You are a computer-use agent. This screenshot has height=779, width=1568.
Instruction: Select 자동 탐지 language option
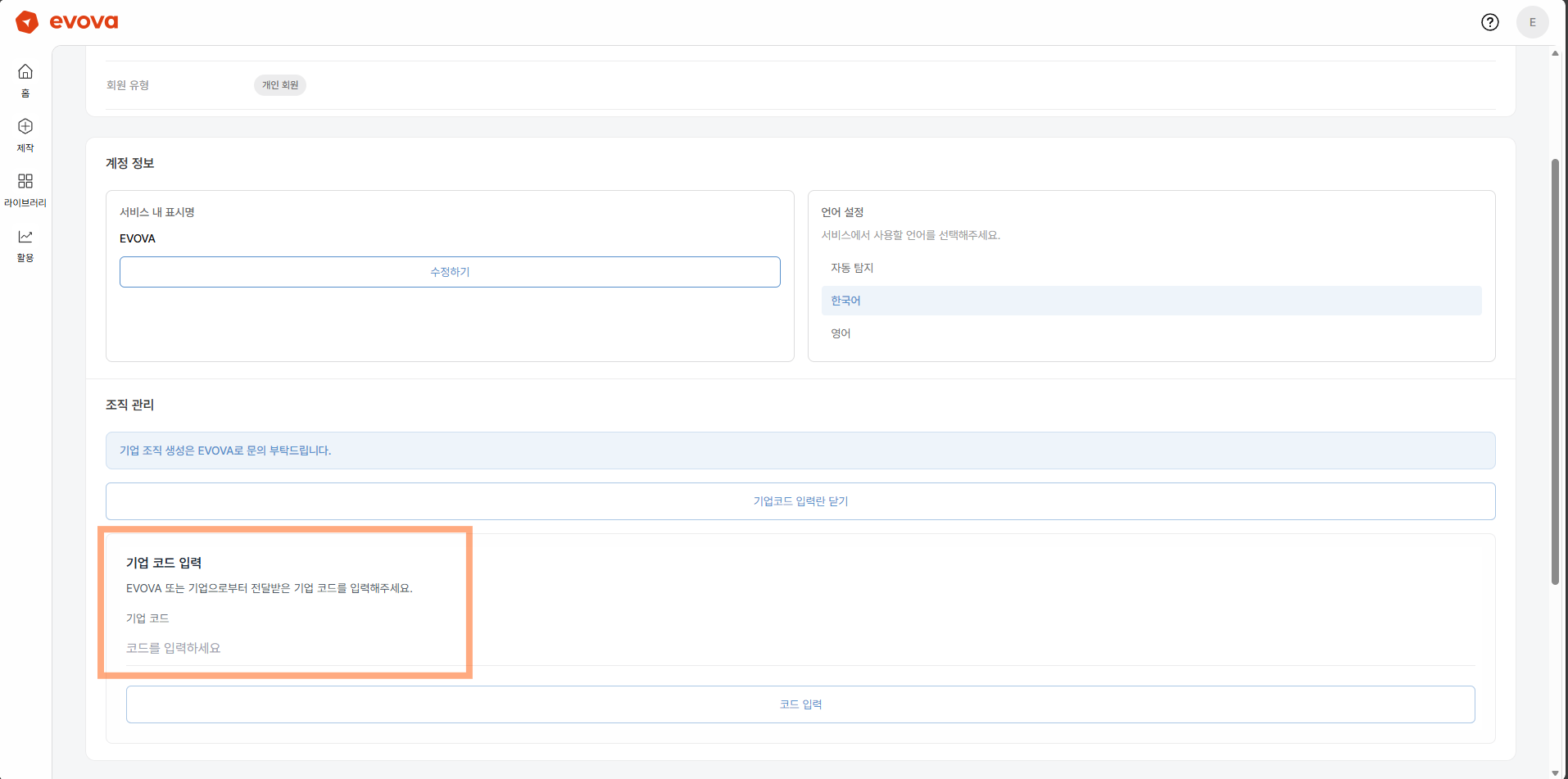[x=852, y=268]
